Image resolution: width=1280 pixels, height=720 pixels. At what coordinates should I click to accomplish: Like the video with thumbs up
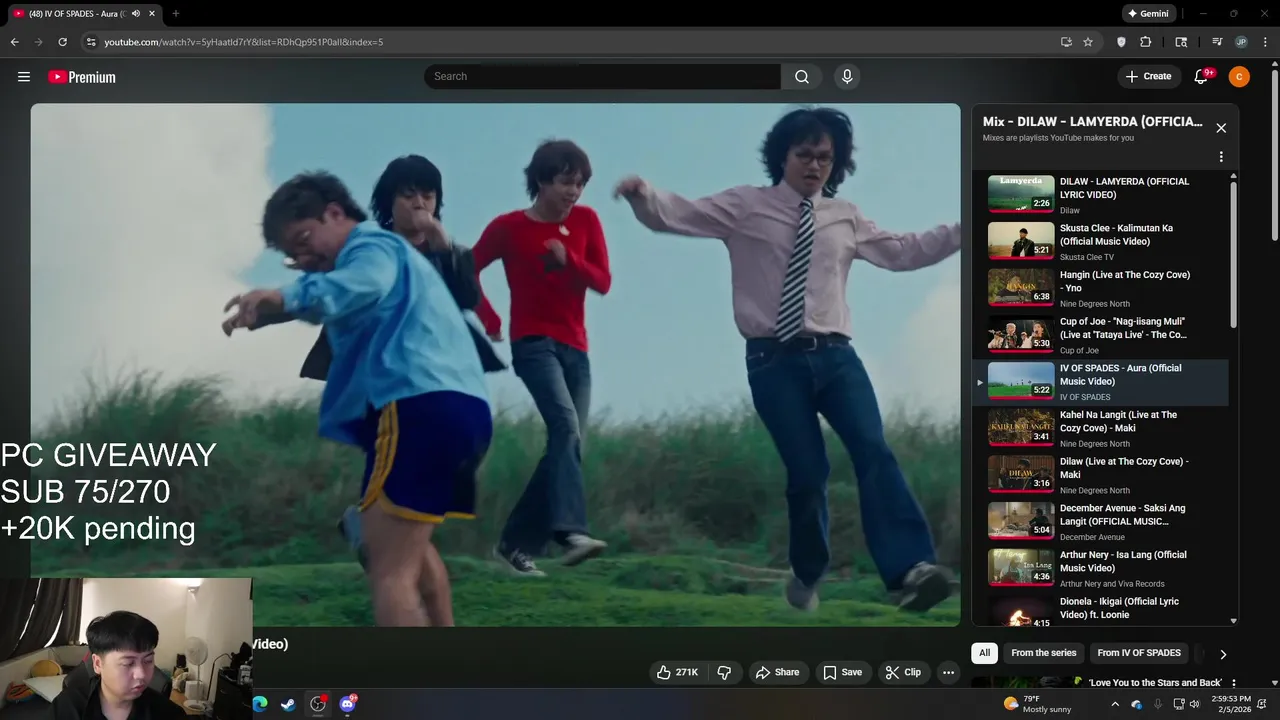coord(677,672)
